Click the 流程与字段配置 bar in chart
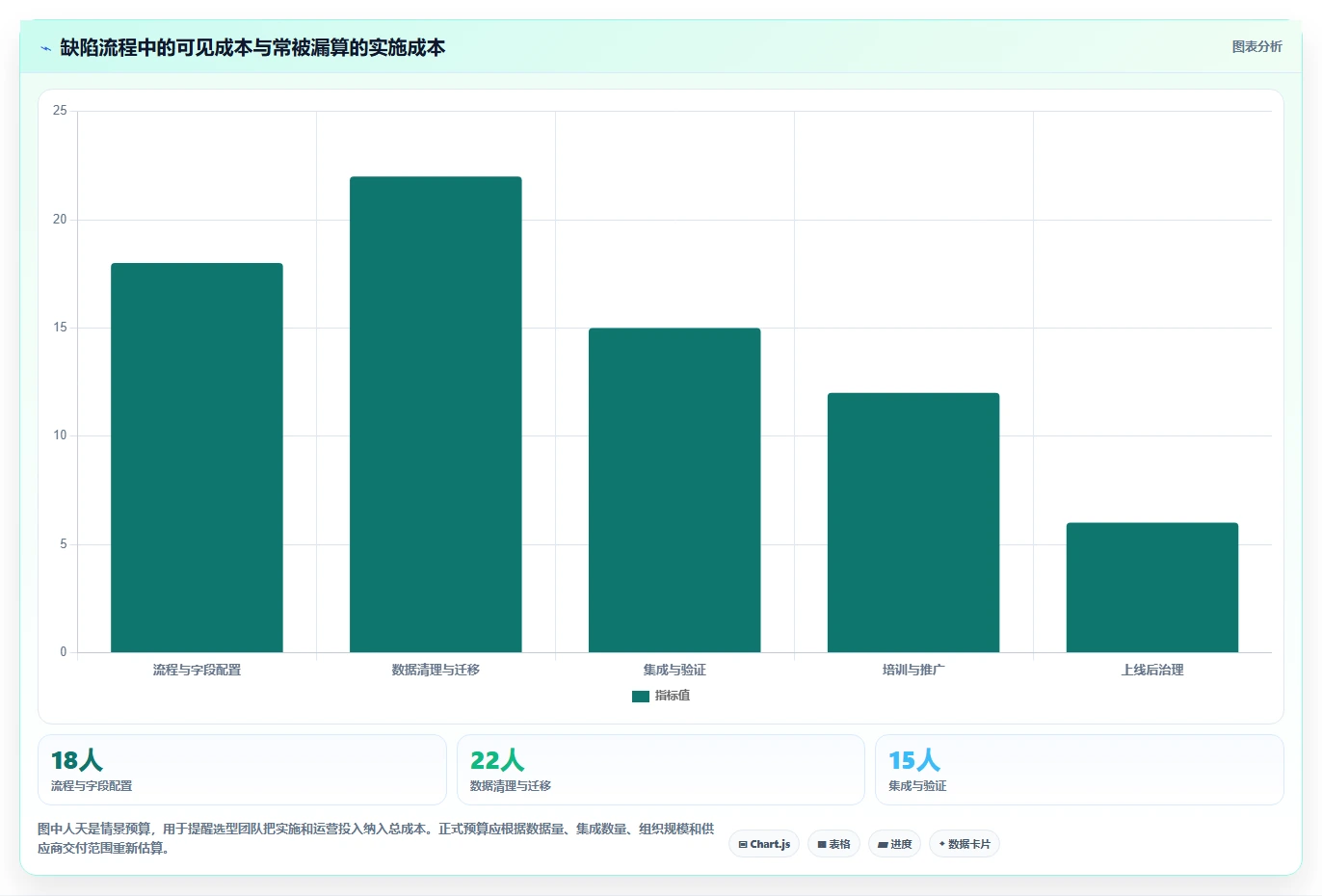This screenshot has height=896, width=1322. pyautogui.click(x=197, y=458)
